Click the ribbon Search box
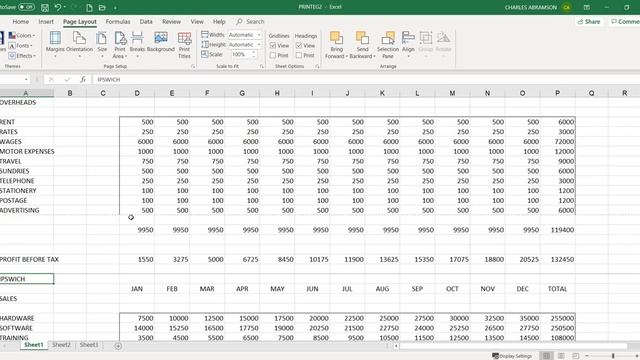This screenshot has height=360, width=640. click(x=250, y=22)
